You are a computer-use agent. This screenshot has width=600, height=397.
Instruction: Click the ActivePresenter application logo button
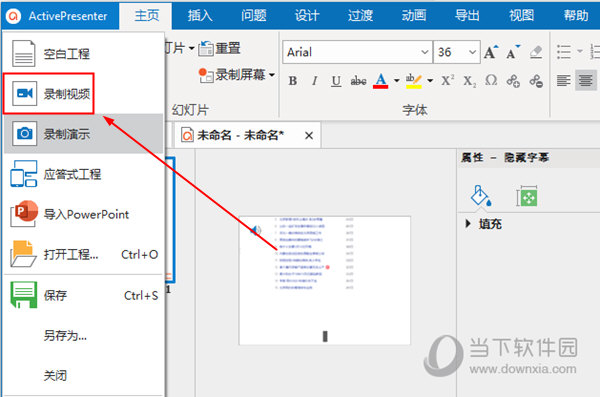(x=59, y=16)
